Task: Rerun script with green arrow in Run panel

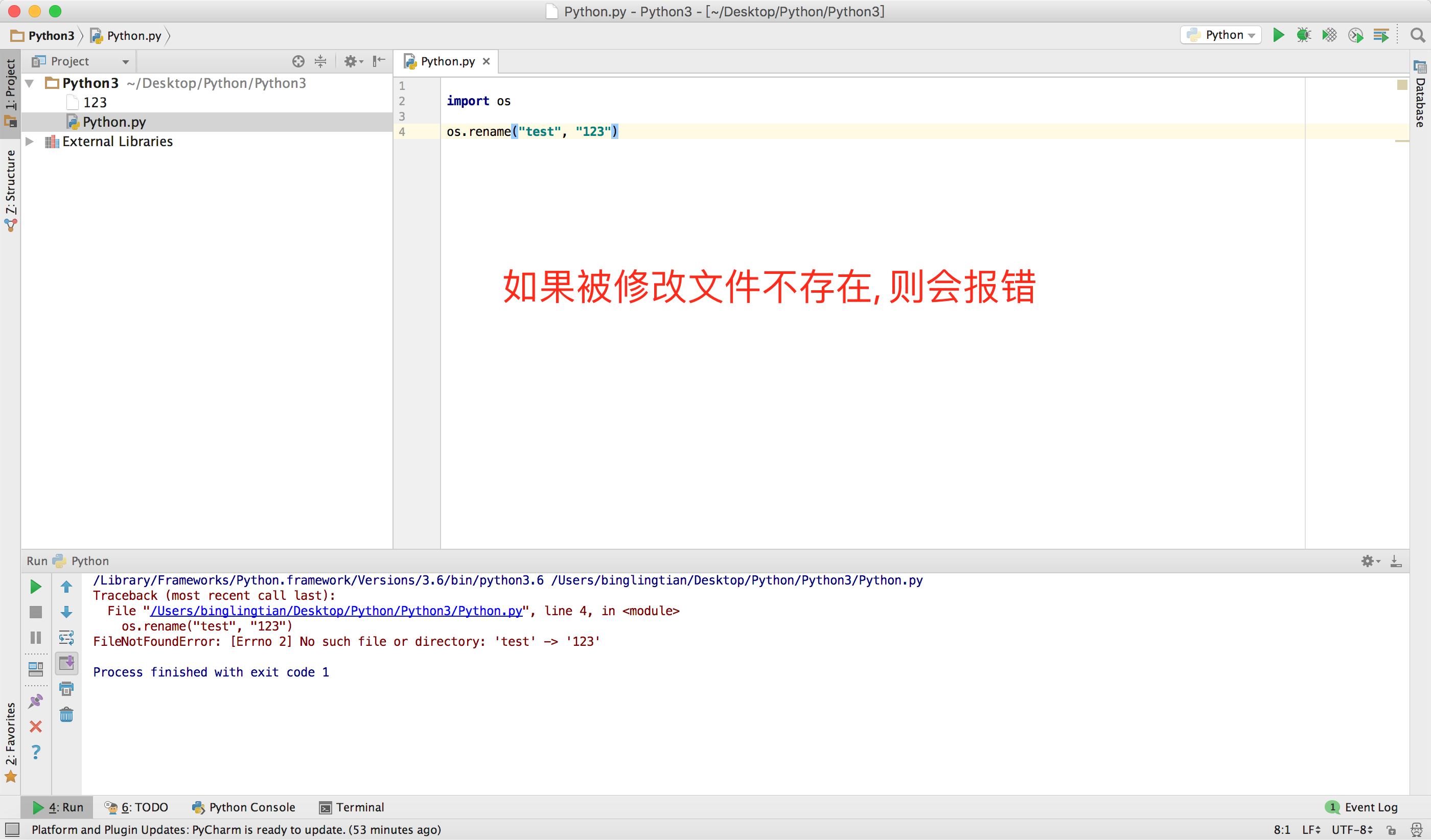Action: click(x=36, y=586)
